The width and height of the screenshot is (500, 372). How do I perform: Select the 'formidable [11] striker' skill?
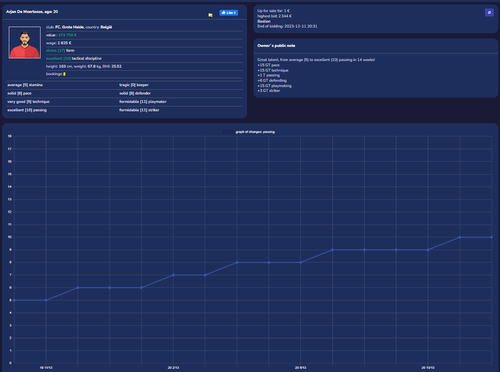[x=139, y=110]
